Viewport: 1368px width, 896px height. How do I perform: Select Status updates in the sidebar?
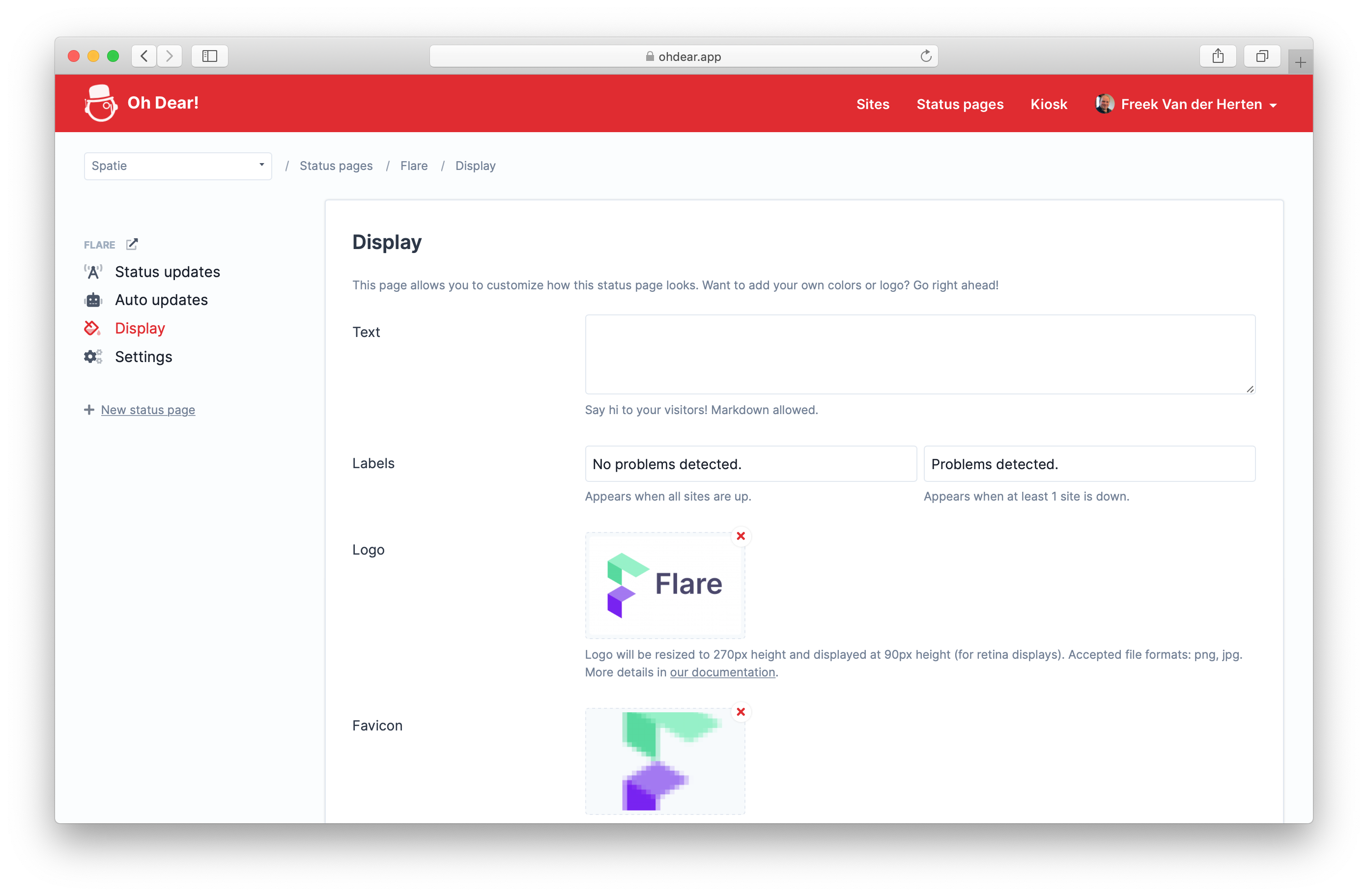pos(167,272)
